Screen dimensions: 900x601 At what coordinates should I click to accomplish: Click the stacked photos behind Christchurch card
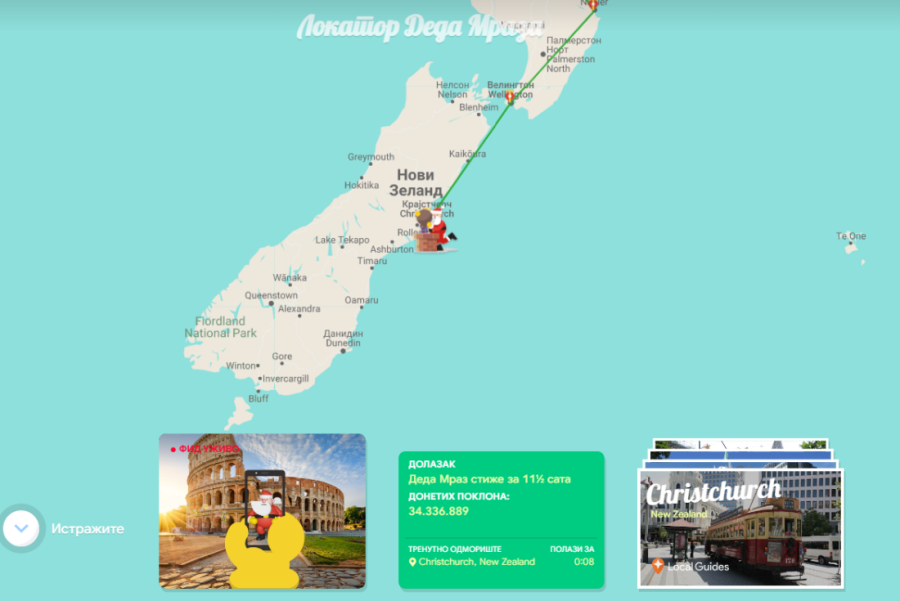[740, 446]
